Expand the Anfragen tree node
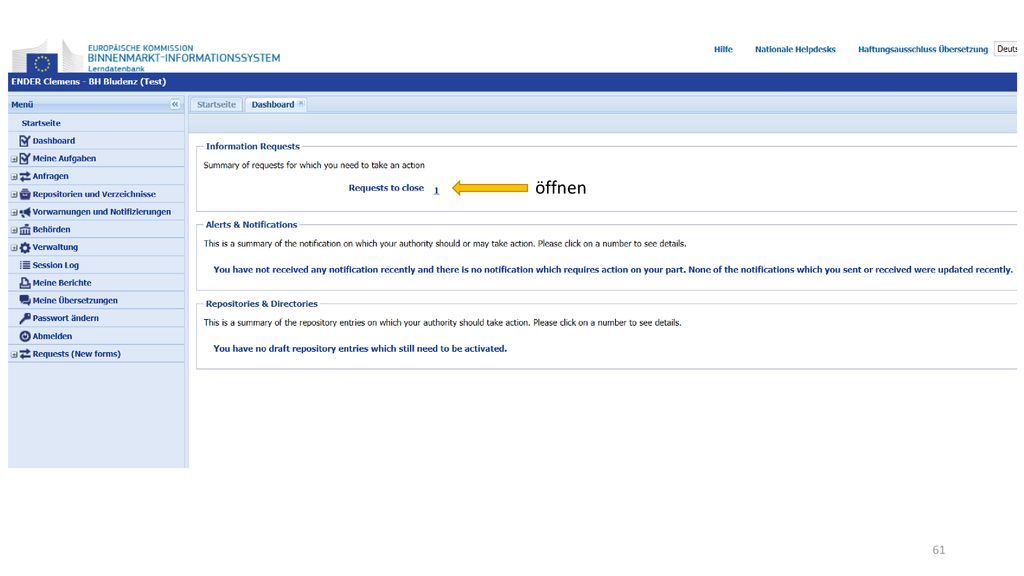1024x576 pixels. 14,176
